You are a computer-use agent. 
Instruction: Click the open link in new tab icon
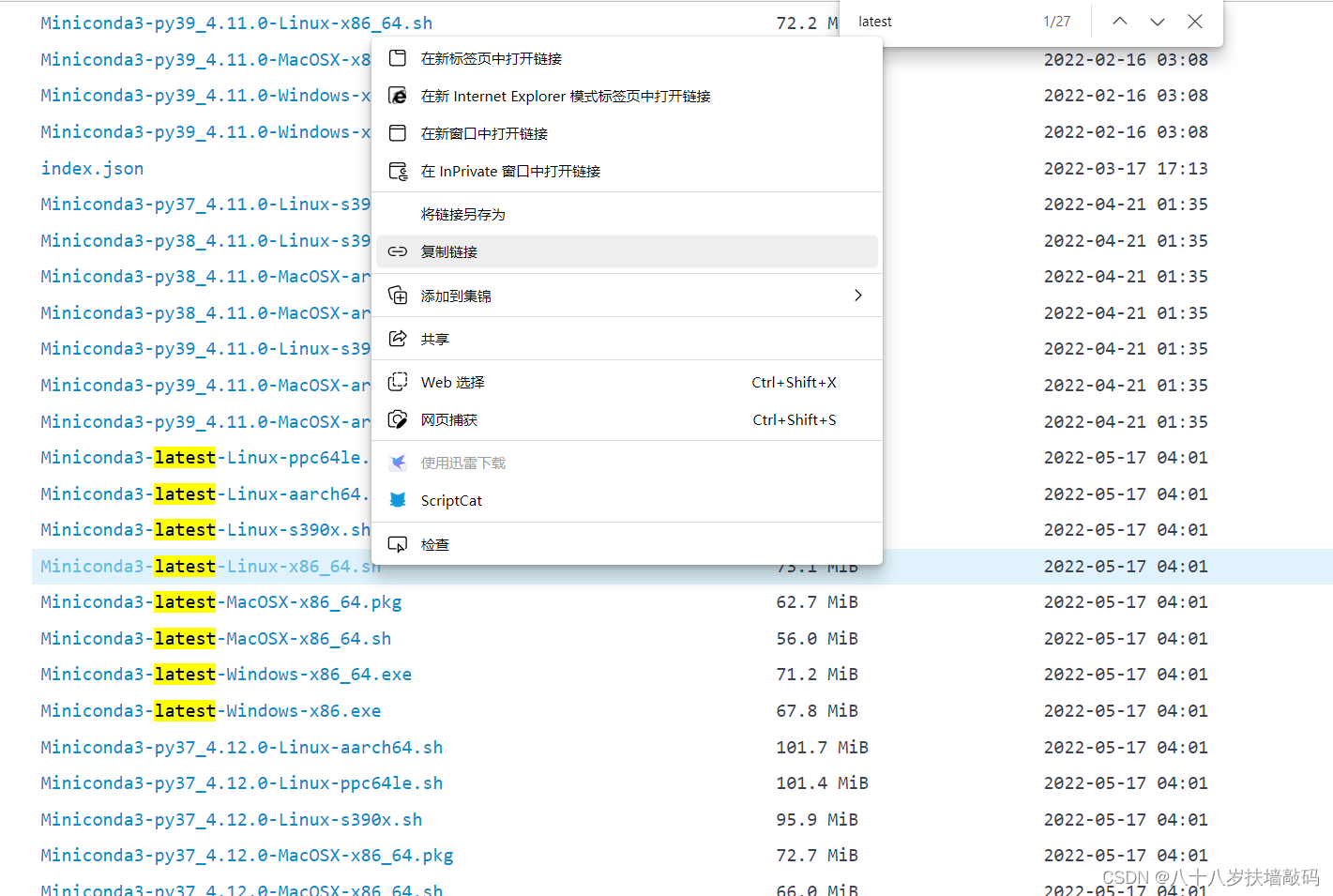pos(398,58)
